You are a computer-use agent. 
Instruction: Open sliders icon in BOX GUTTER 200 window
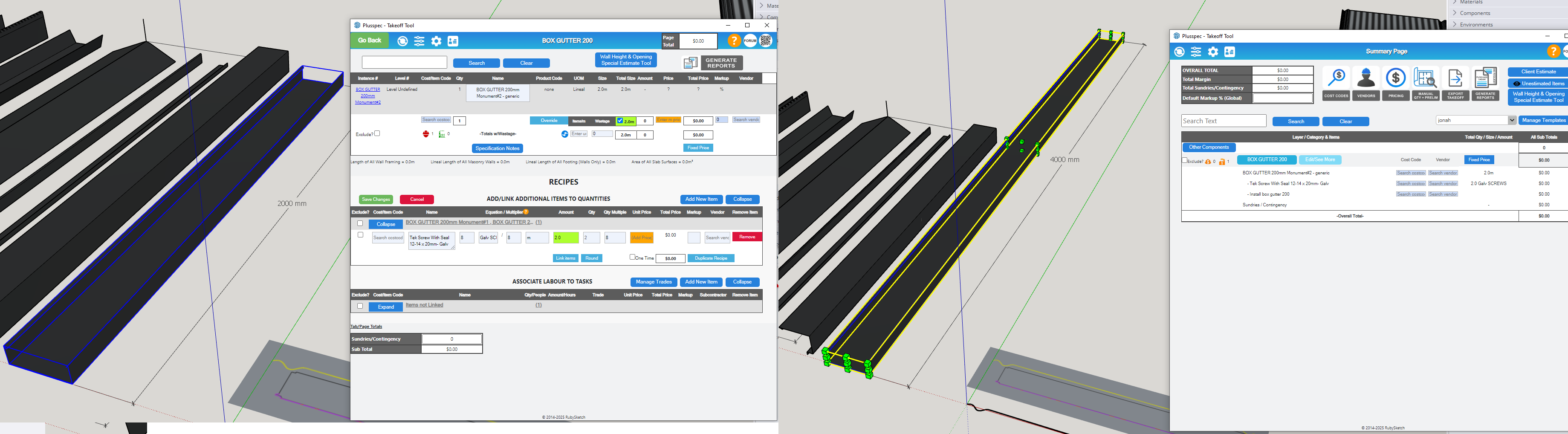tap(419, 41)
